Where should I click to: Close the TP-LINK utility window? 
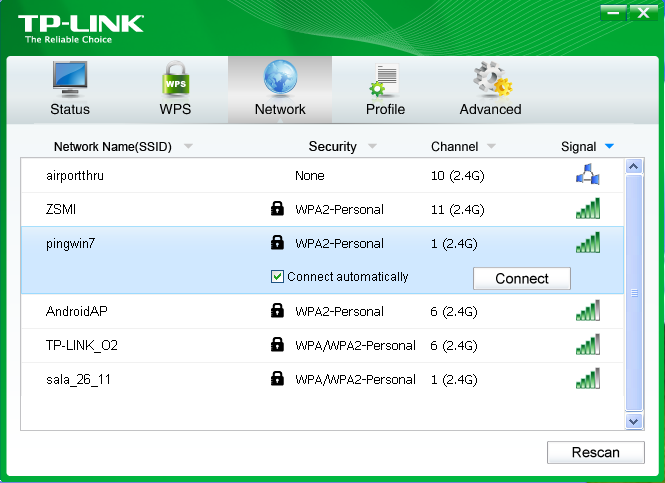pos(643,13)
